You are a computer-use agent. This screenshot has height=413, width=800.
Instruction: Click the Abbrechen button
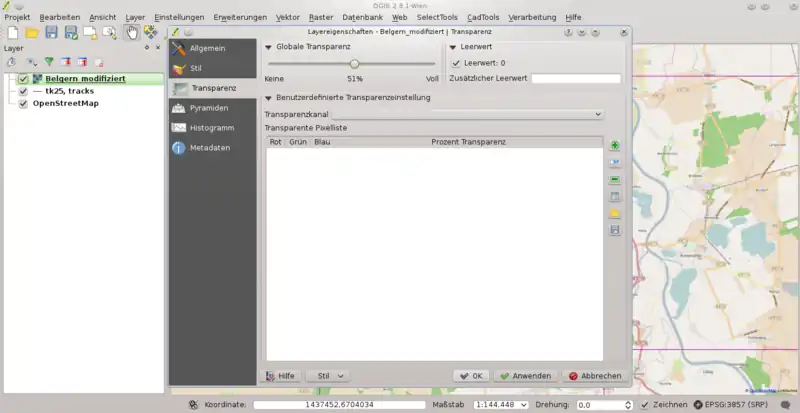(x=595, y=376)
